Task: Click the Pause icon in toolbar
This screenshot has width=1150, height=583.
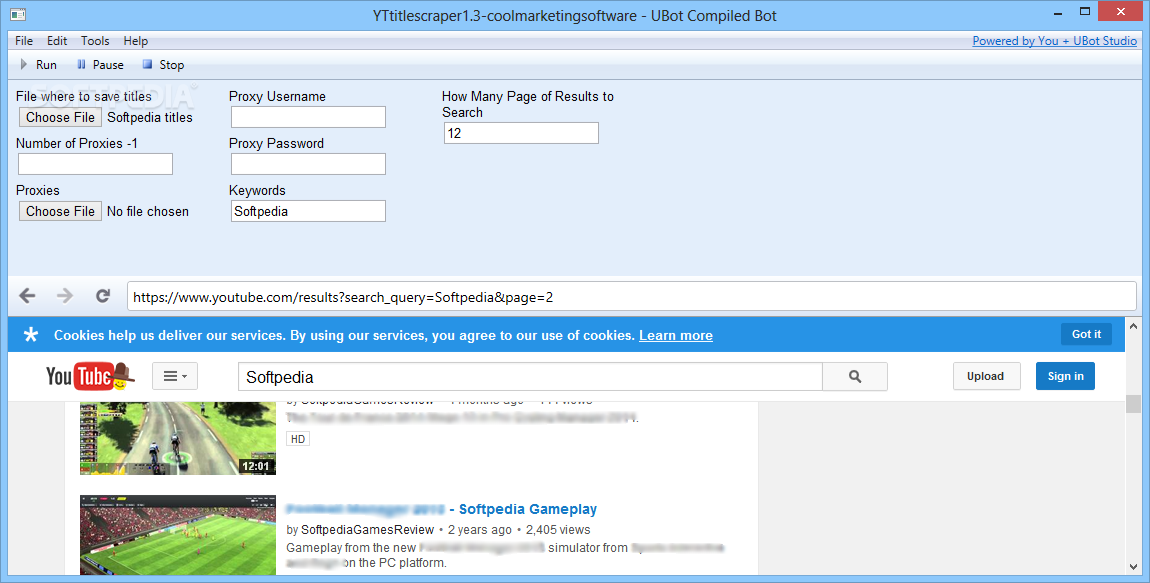Action: (x=81, y=65)
